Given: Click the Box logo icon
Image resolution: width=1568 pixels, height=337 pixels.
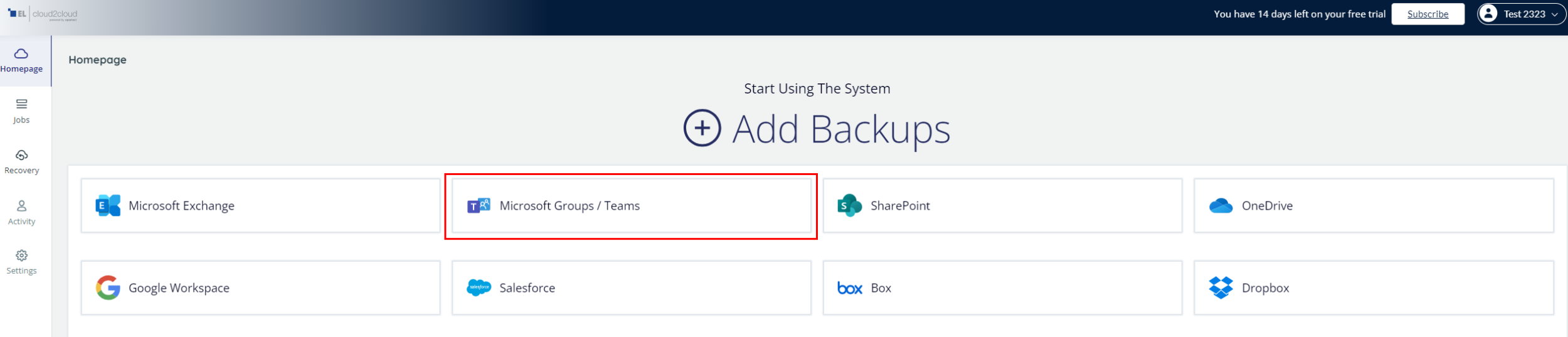Looking at the screenshot, I should [850, 288].
